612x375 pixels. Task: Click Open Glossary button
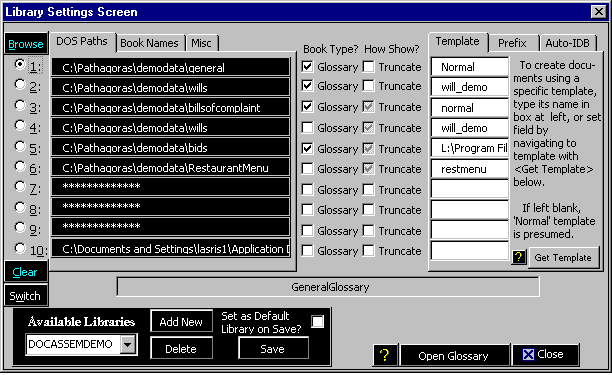tap(454, 355)
